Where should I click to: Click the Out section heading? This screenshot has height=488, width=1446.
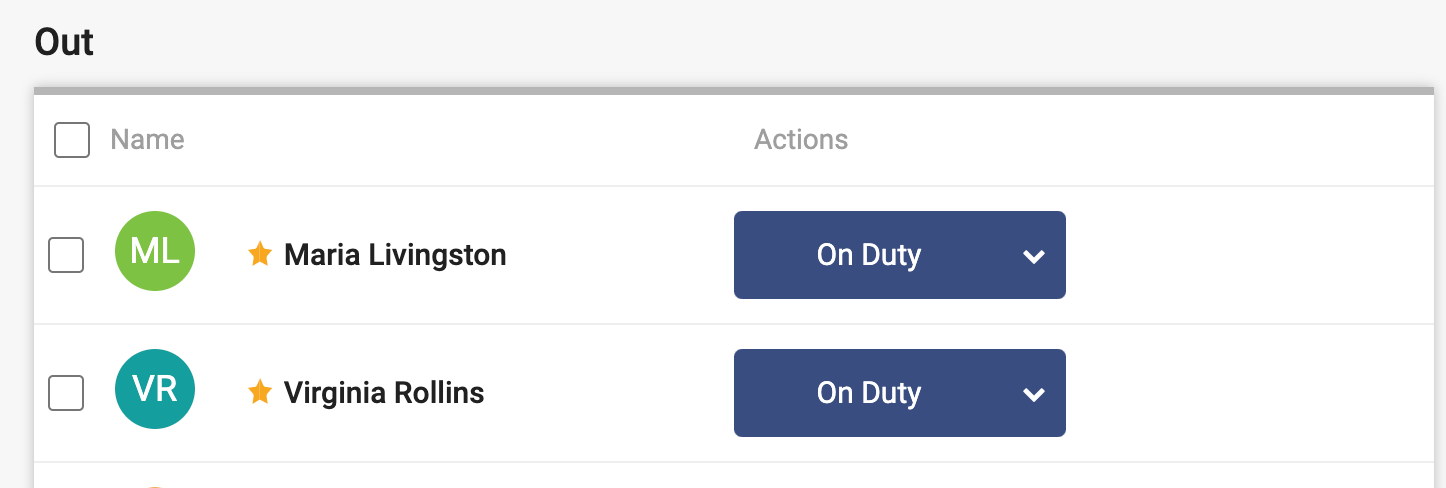(64, 42)
